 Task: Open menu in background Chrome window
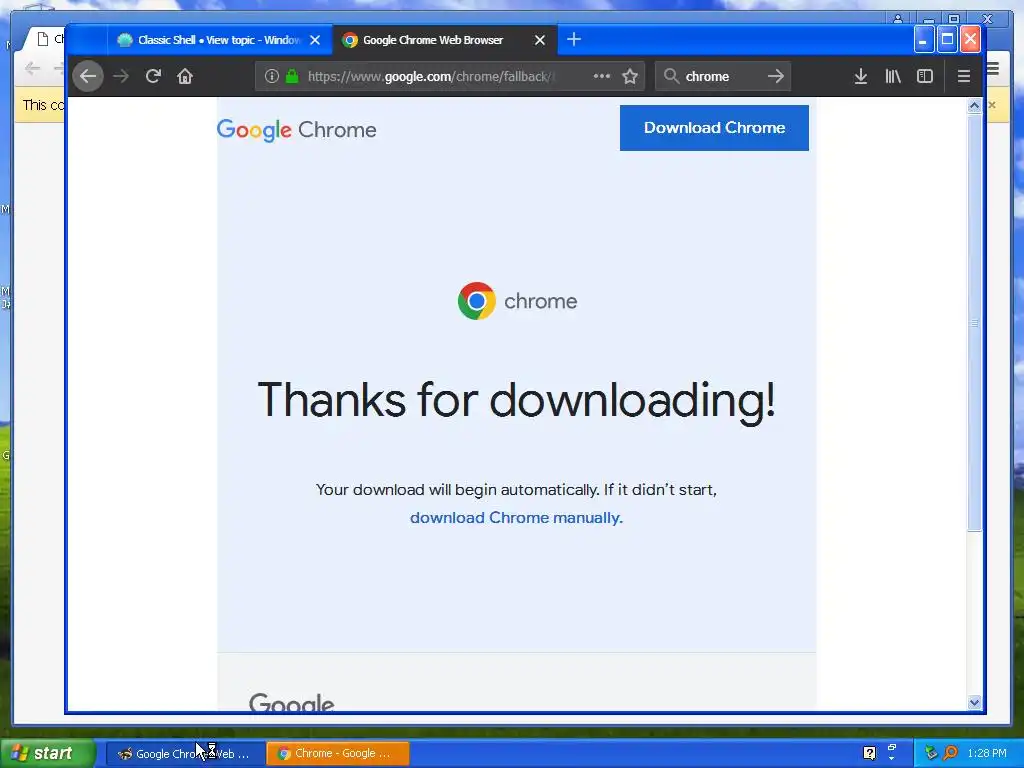pos(993,68)
